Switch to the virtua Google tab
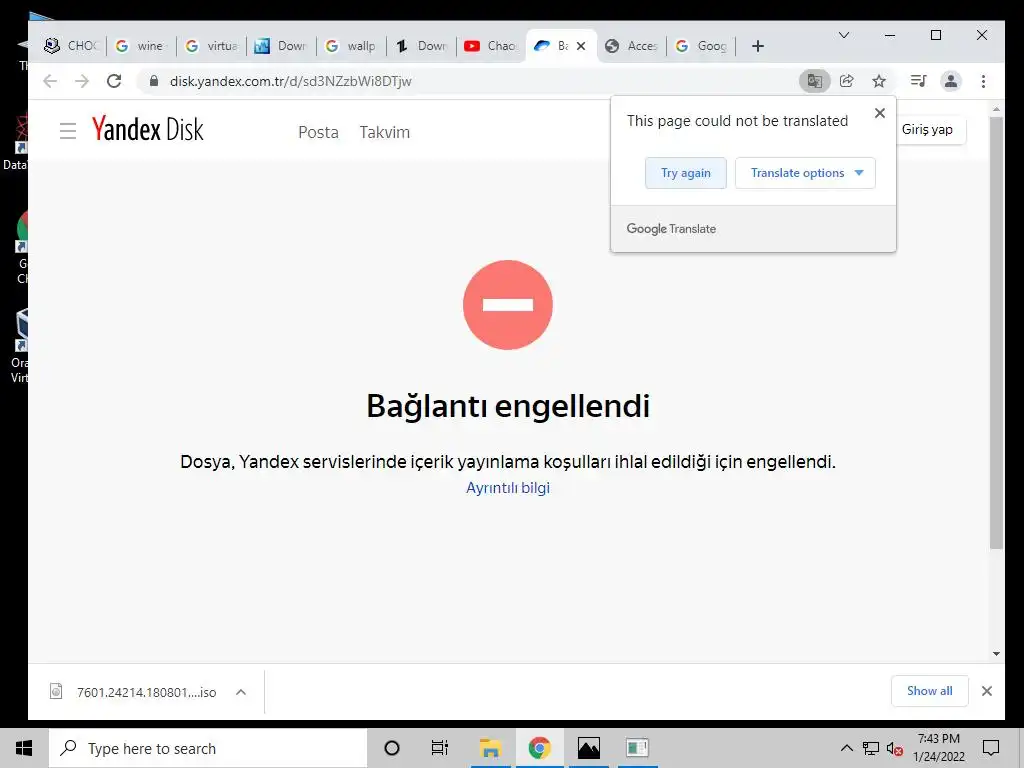Viewport: 1024px width, 768px height. point(212,46)
